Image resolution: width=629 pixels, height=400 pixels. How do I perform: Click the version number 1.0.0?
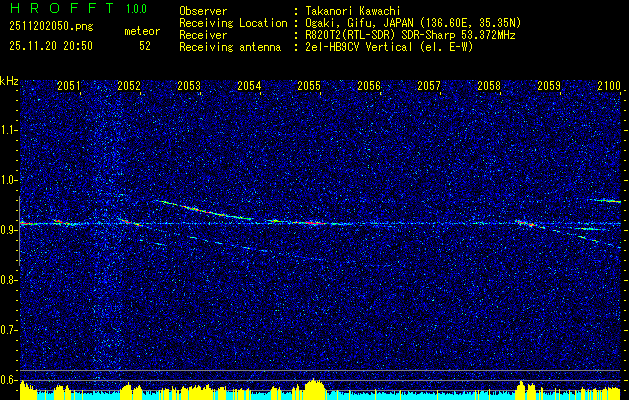(136, 8)
